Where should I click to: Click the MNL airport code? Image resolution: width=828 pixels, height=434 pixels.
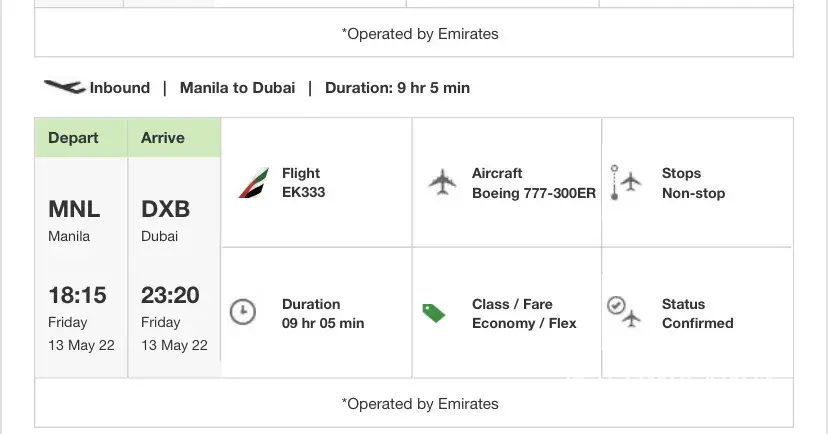click(x=74, y=210)
